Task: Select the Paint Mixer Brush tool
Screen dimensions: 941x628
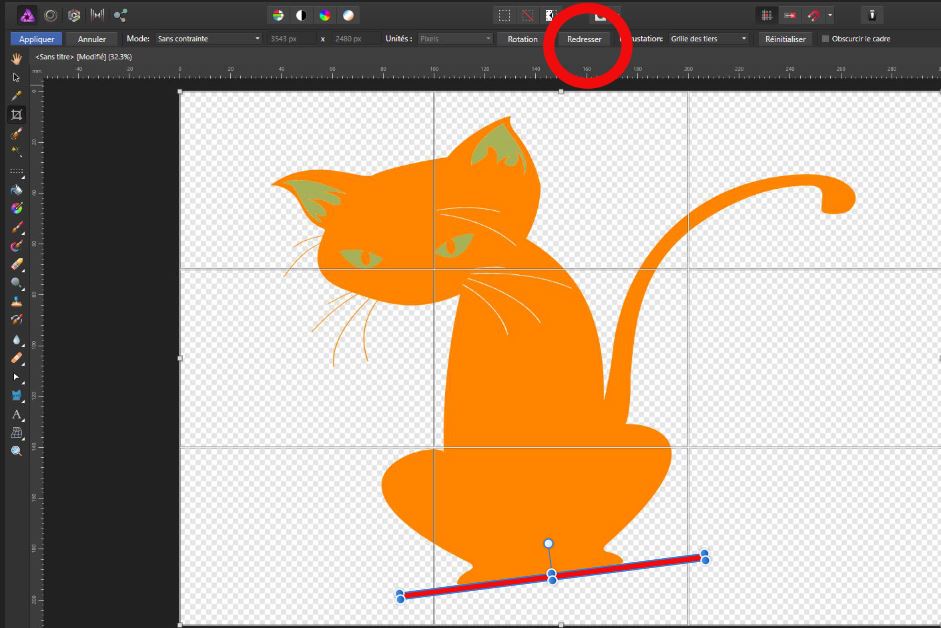Action: [x=16, y=246]
